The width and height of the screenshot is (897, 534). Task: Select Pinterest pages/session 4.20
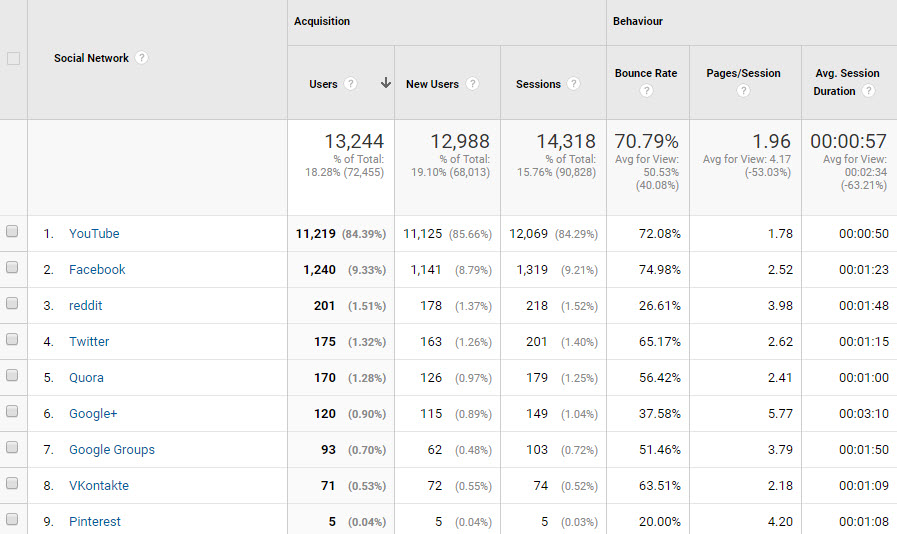point(780,522)
